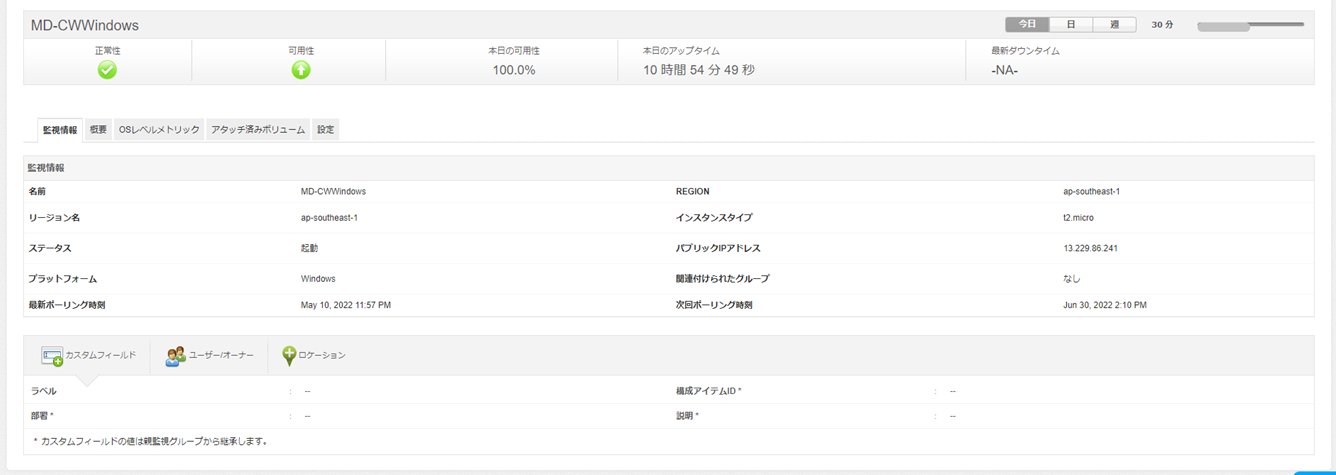The width and height of the screenshot is (1336, 475).
Task: Go to the アタッチ済みボリューム tab
Action: 258,130
